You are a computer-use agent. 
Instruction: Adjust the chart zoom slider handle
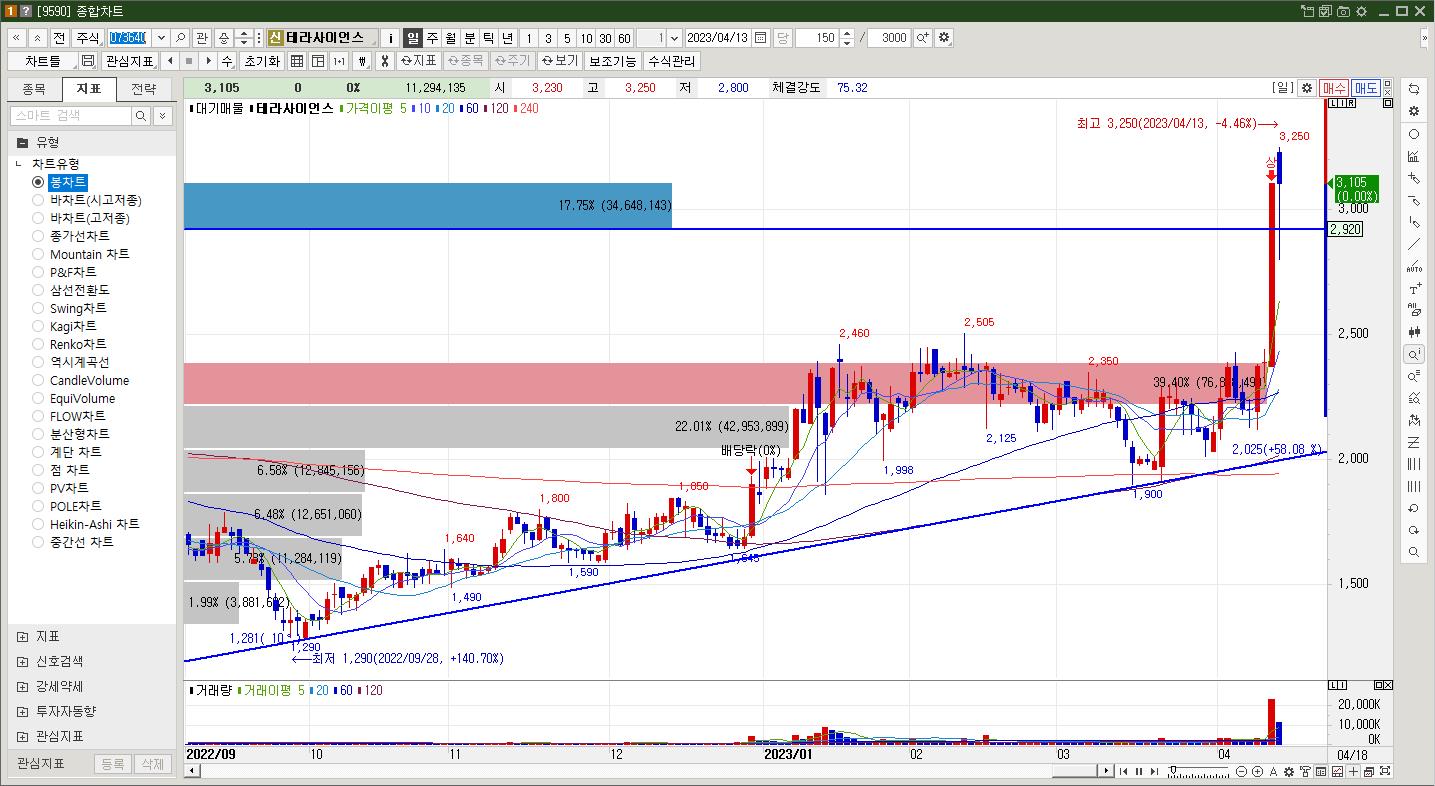[1173, 769]
